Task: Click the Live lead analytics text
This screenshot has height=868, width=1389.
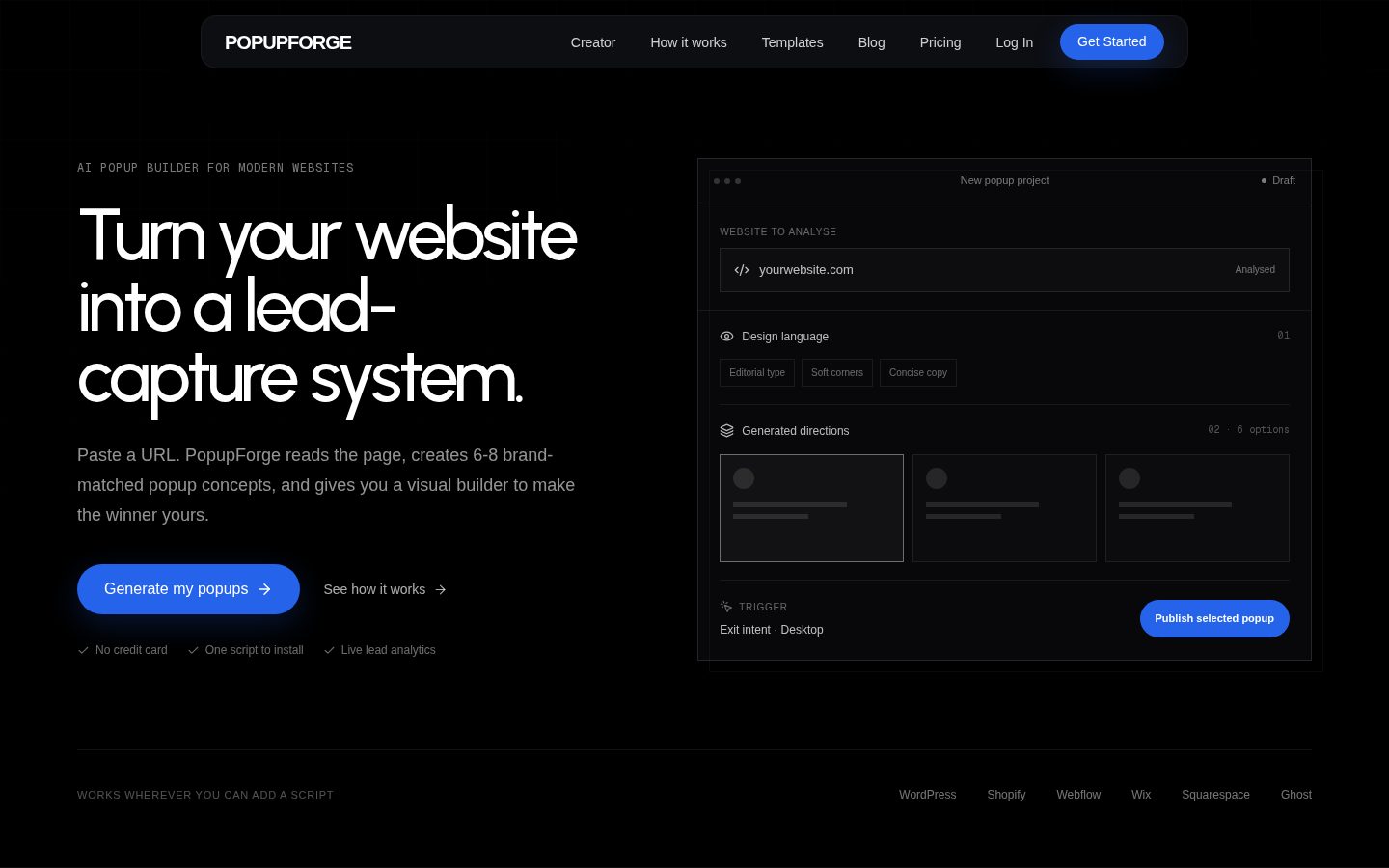Action: coord(389,650)
